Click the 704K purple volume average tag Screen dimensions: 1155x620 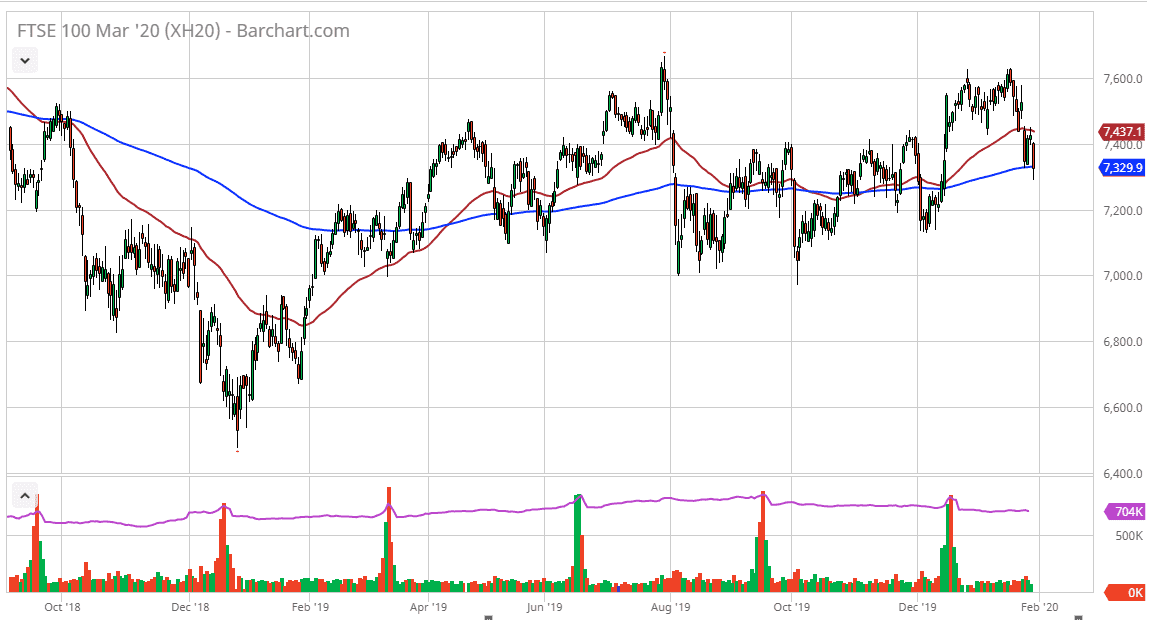click(1126, 511)
